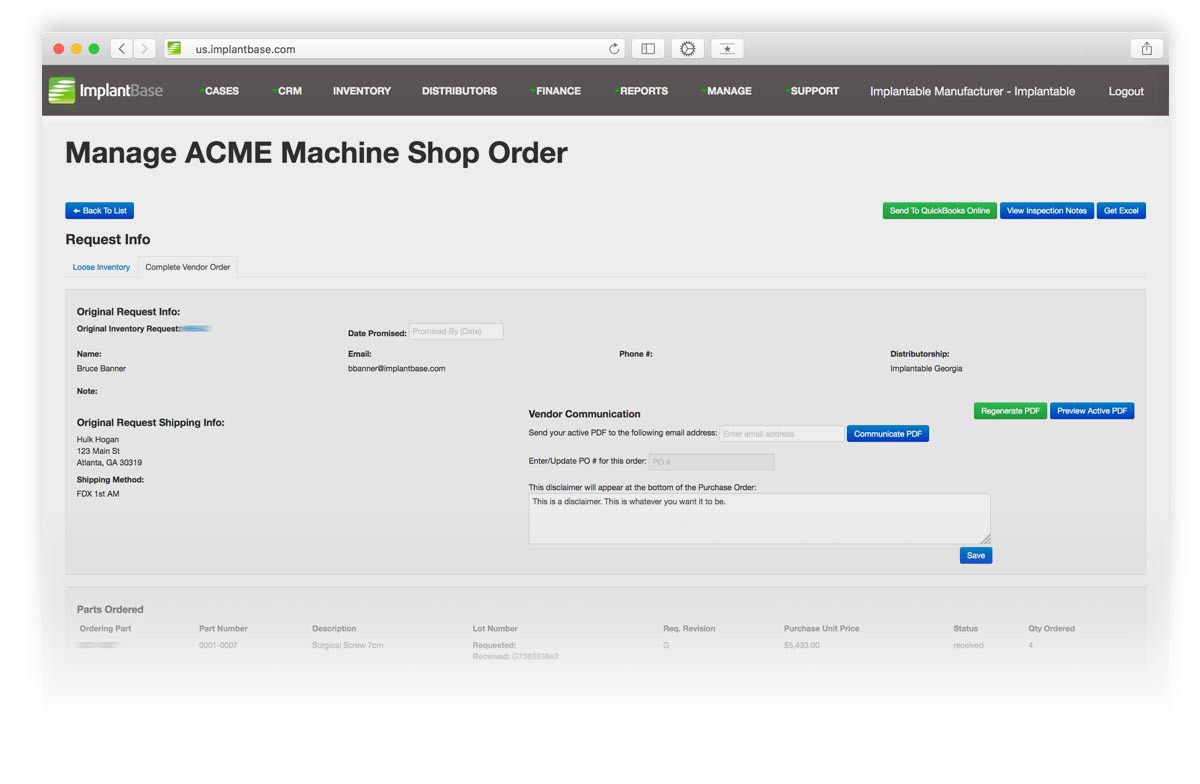
Task: Open the CRM menu
Action: [x=289, y=91]
